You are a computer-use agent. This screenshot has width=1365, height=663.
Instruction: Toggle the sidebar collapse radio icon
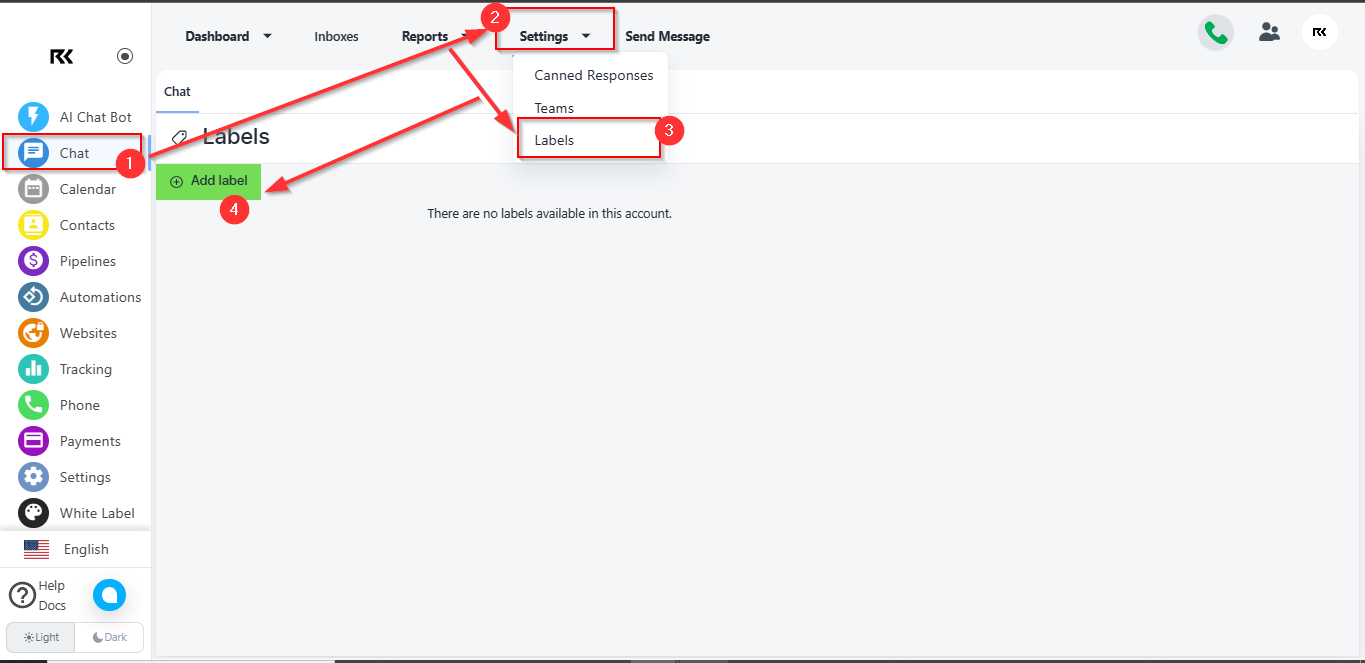click(x=125, y=56)
